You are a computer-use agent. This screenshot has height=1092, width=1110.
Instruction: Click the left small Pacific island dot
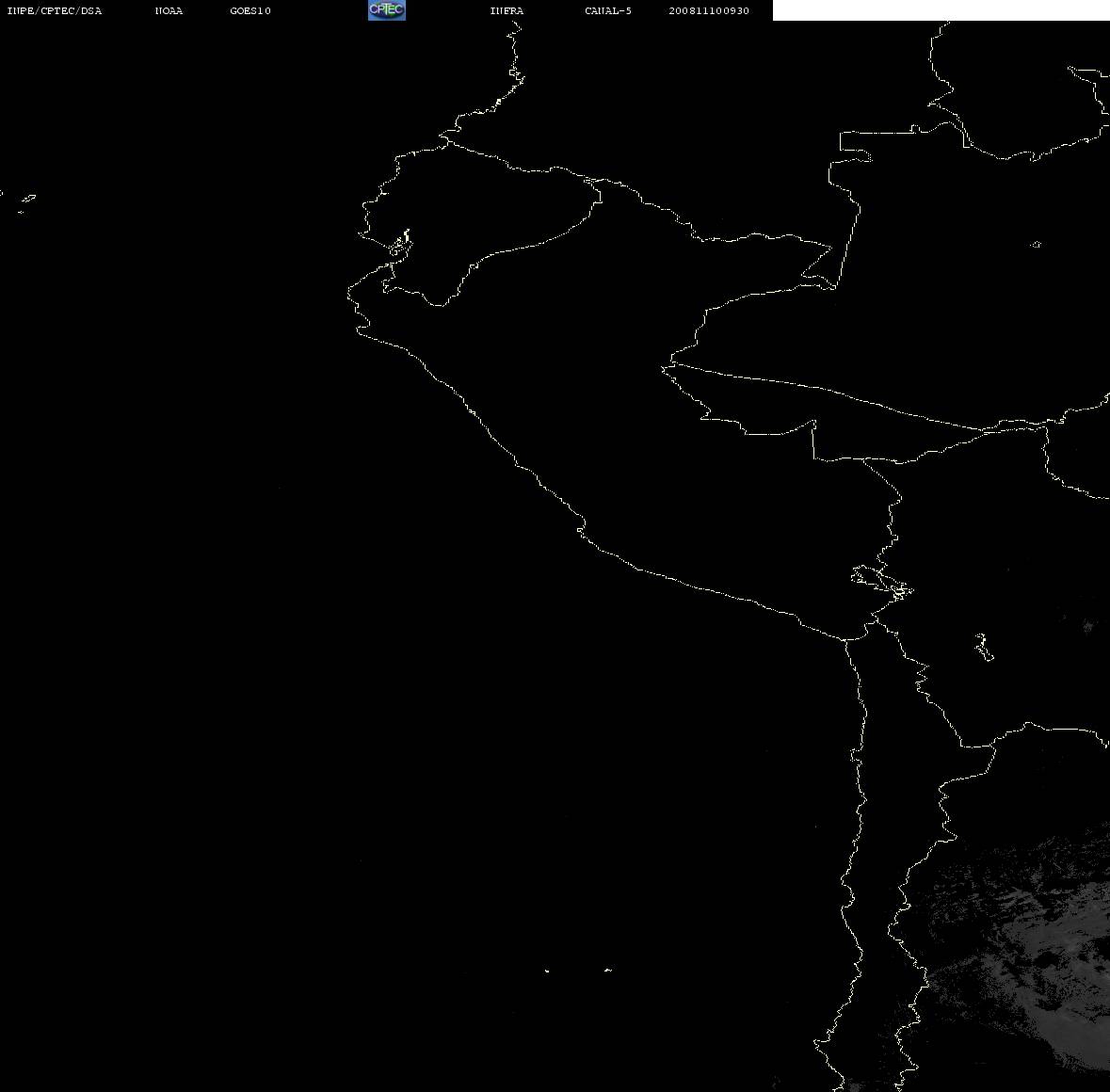546,971
